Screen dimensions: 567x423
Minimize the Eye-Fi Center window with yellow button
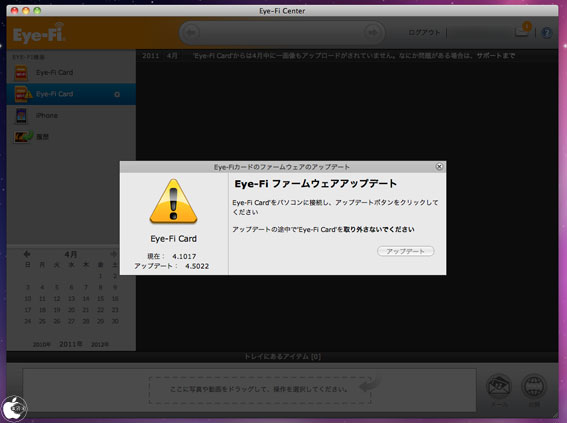(26, 10)
